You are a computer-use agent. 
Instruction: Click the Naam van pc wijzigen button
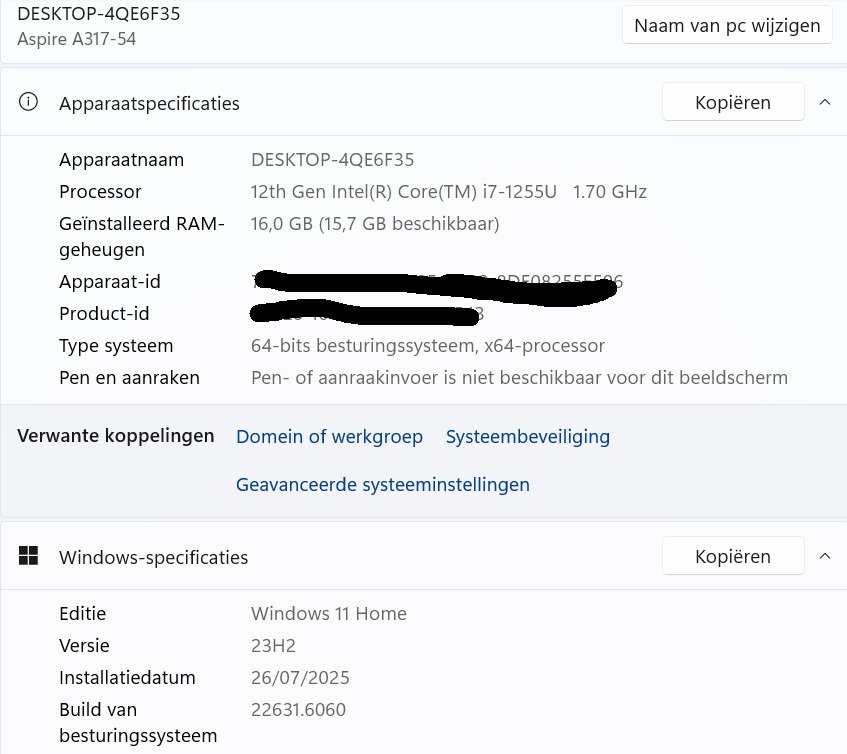coord(727,25)
